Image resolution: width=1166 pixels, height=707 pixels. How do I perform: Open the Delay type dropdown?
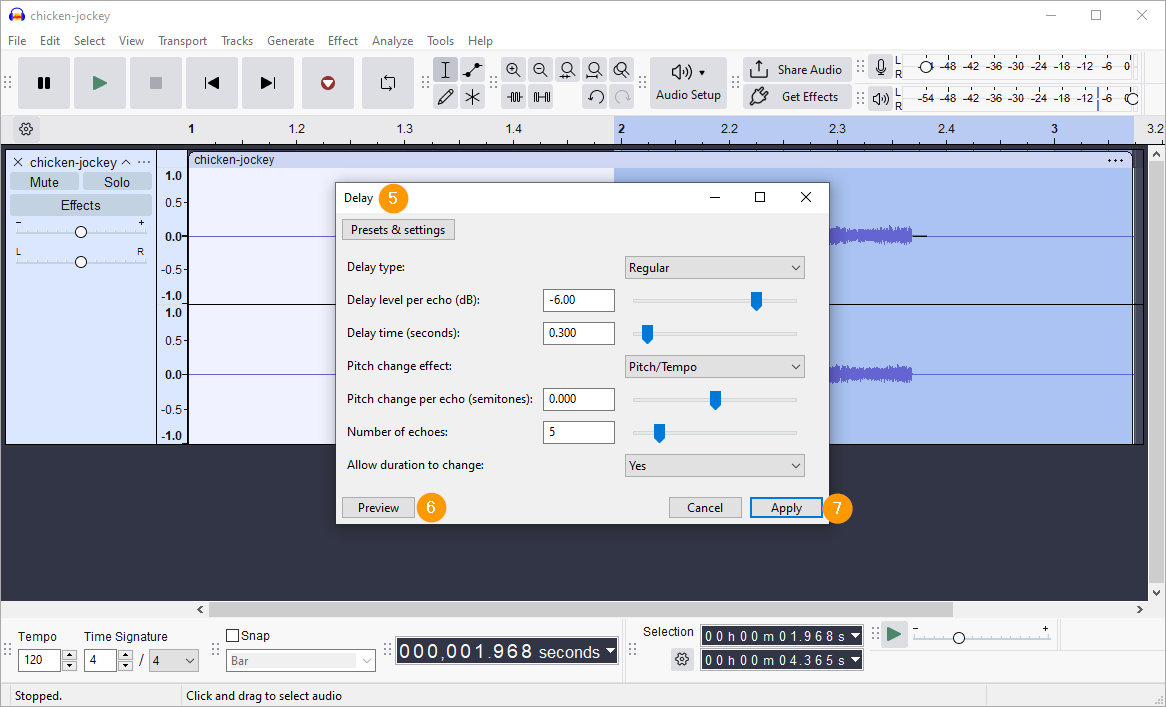coord(714,268)
